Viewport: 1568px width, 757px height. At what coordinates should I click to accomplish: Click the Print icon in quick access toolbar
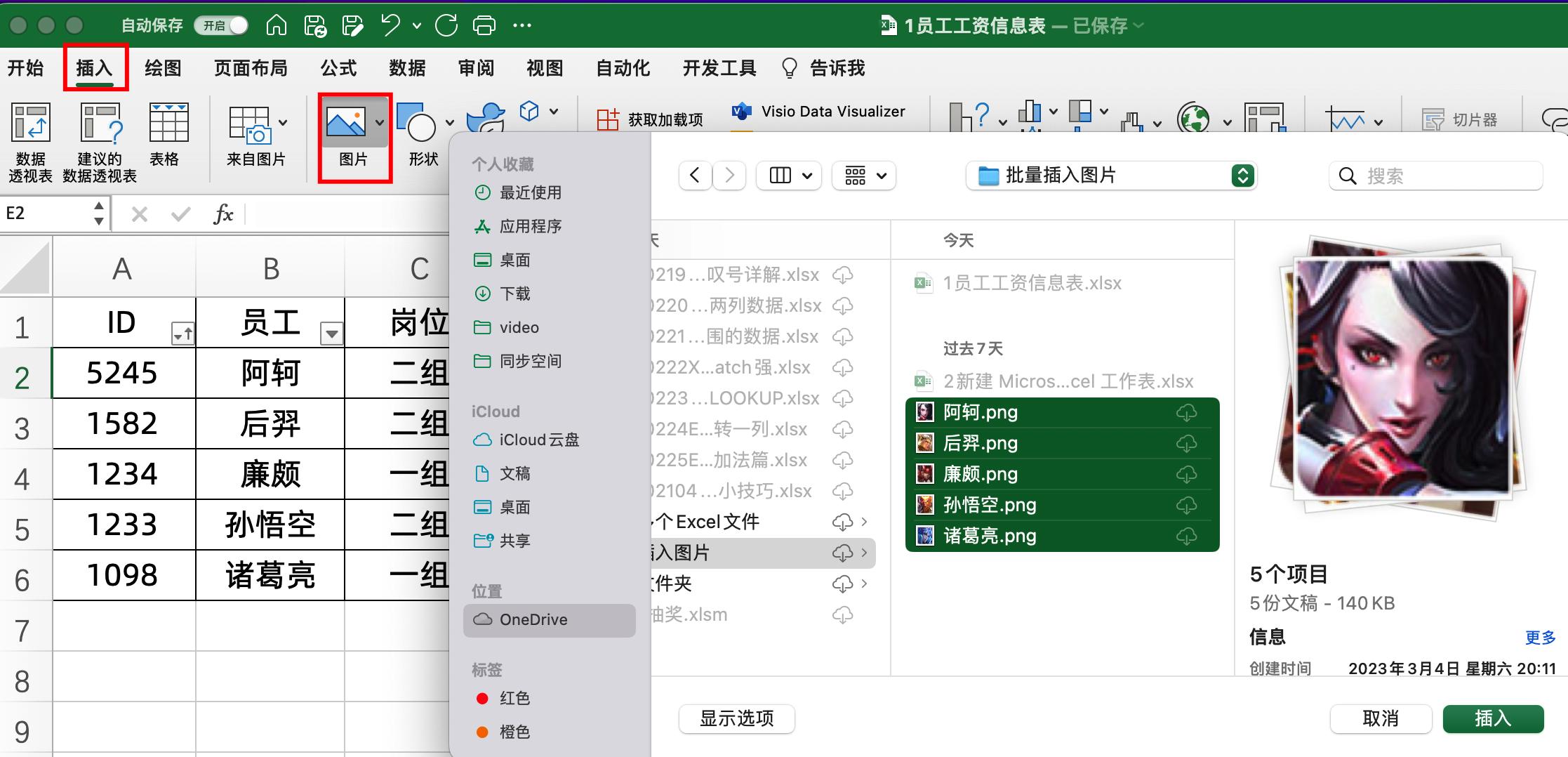point(484,25)
